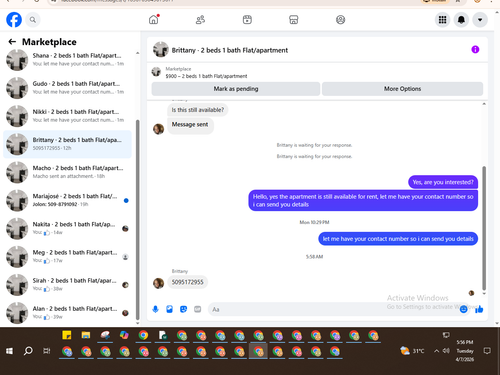Open the profile circle icon in navigation
This screenshot has width=500, height=375.
340,20
